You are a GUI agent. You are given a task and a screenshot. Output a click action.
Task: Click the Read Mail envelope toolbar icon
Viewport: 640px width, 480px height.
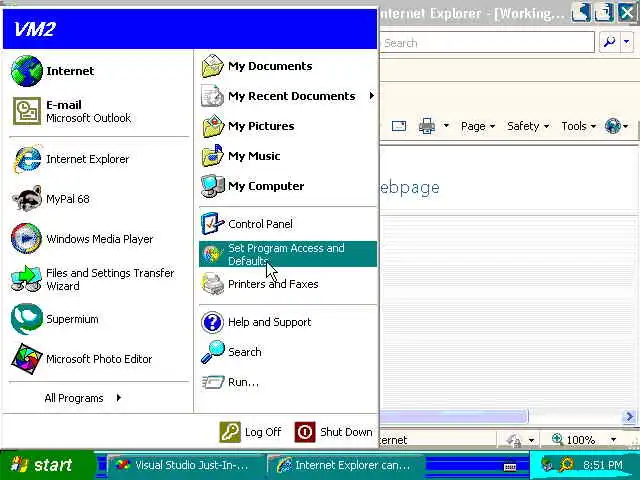click(x=399, y=126)
